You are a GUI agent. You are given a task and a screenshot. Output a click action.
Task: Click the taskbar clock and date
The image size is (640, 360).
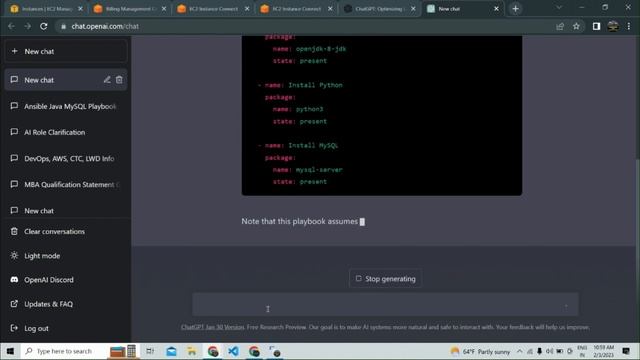tap(603, 351)
